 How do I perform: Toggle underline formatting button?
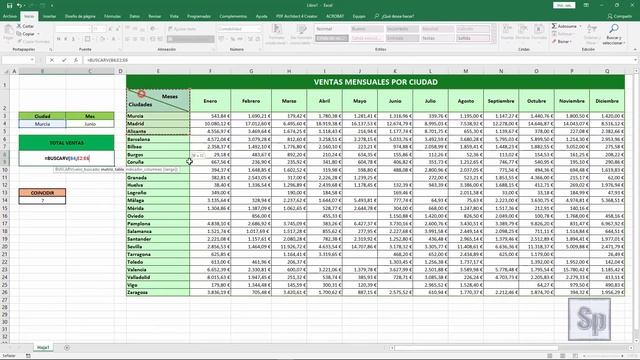[73, 39]
